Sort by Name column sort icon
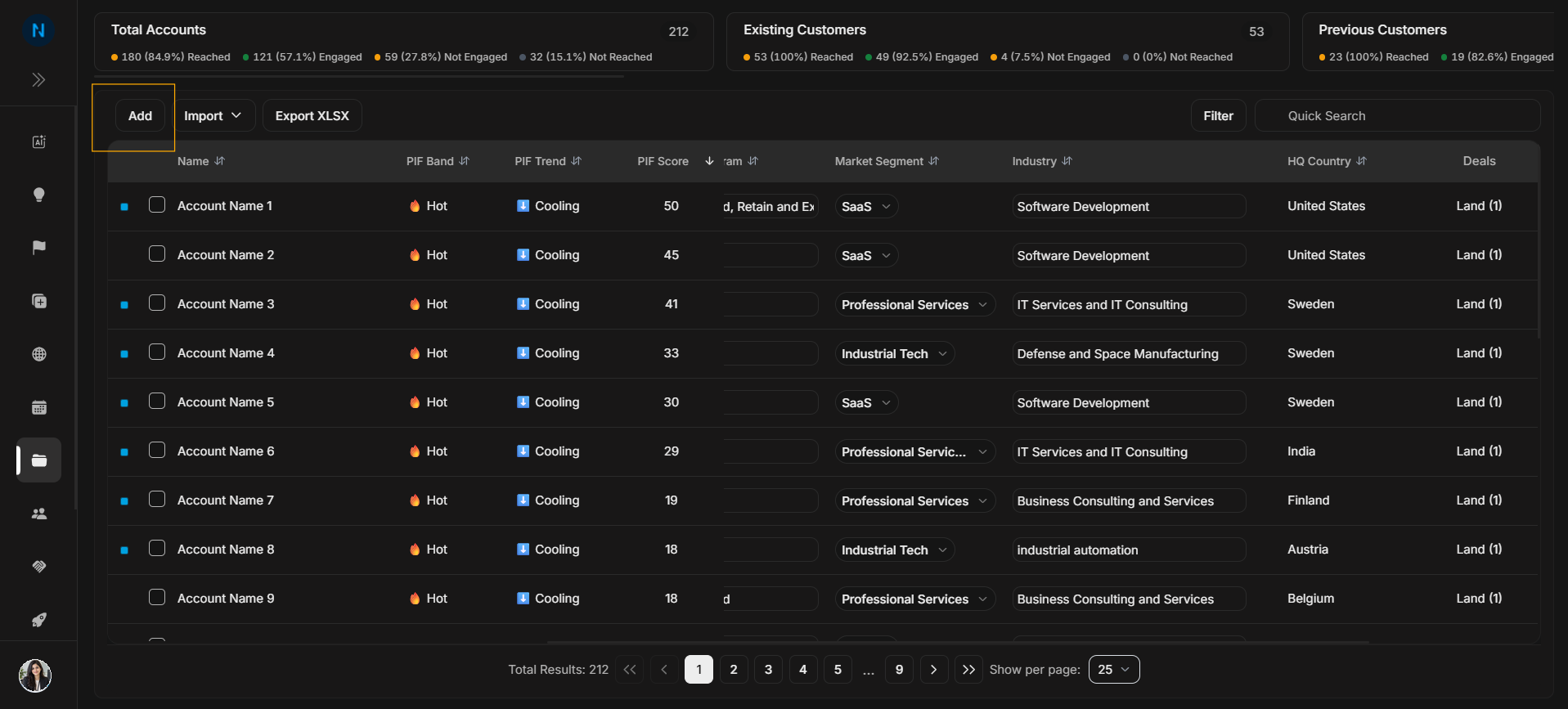This screenshot has height=709, width=1568. [220, 161]
